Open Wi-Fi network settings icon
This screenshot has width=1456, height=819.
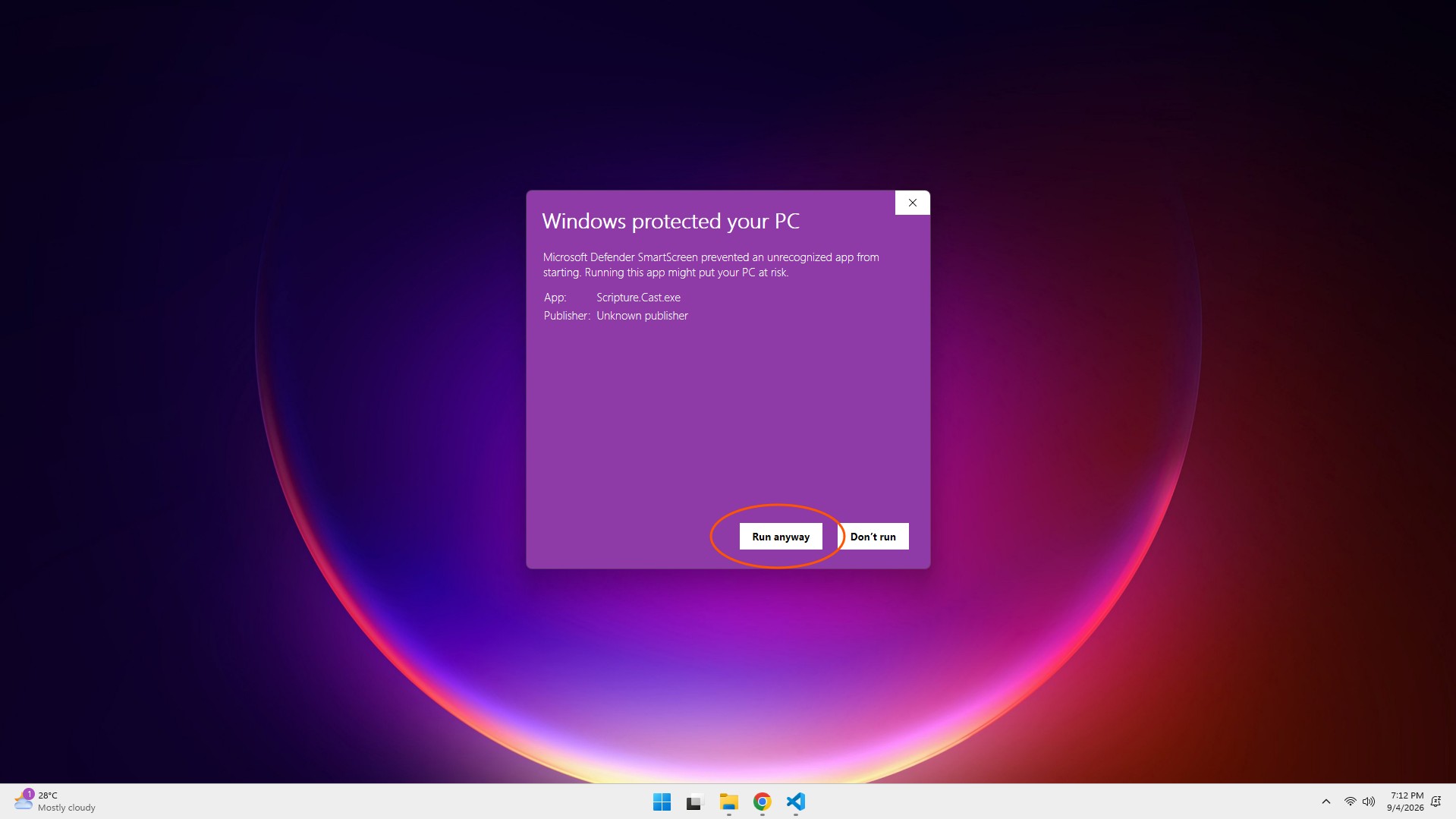(x=1351, y=802)
